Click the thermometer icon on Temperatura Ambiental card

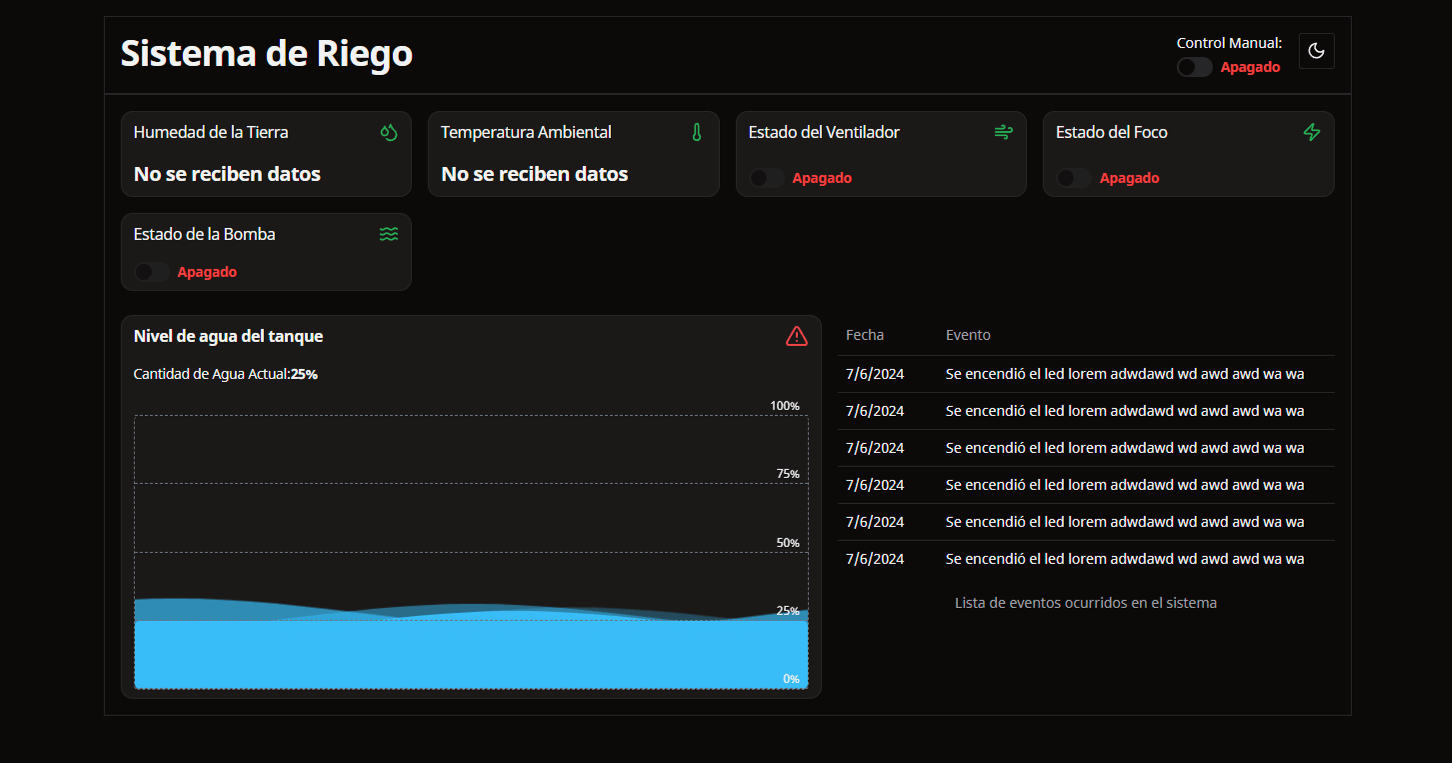697,132
